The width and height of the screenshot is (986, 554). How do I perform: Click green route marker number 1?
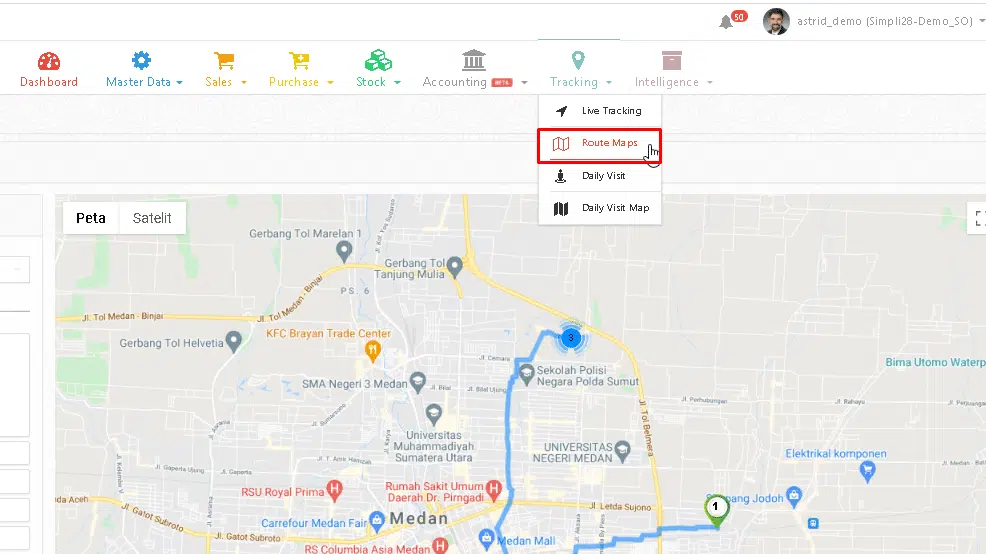point(716,510)
